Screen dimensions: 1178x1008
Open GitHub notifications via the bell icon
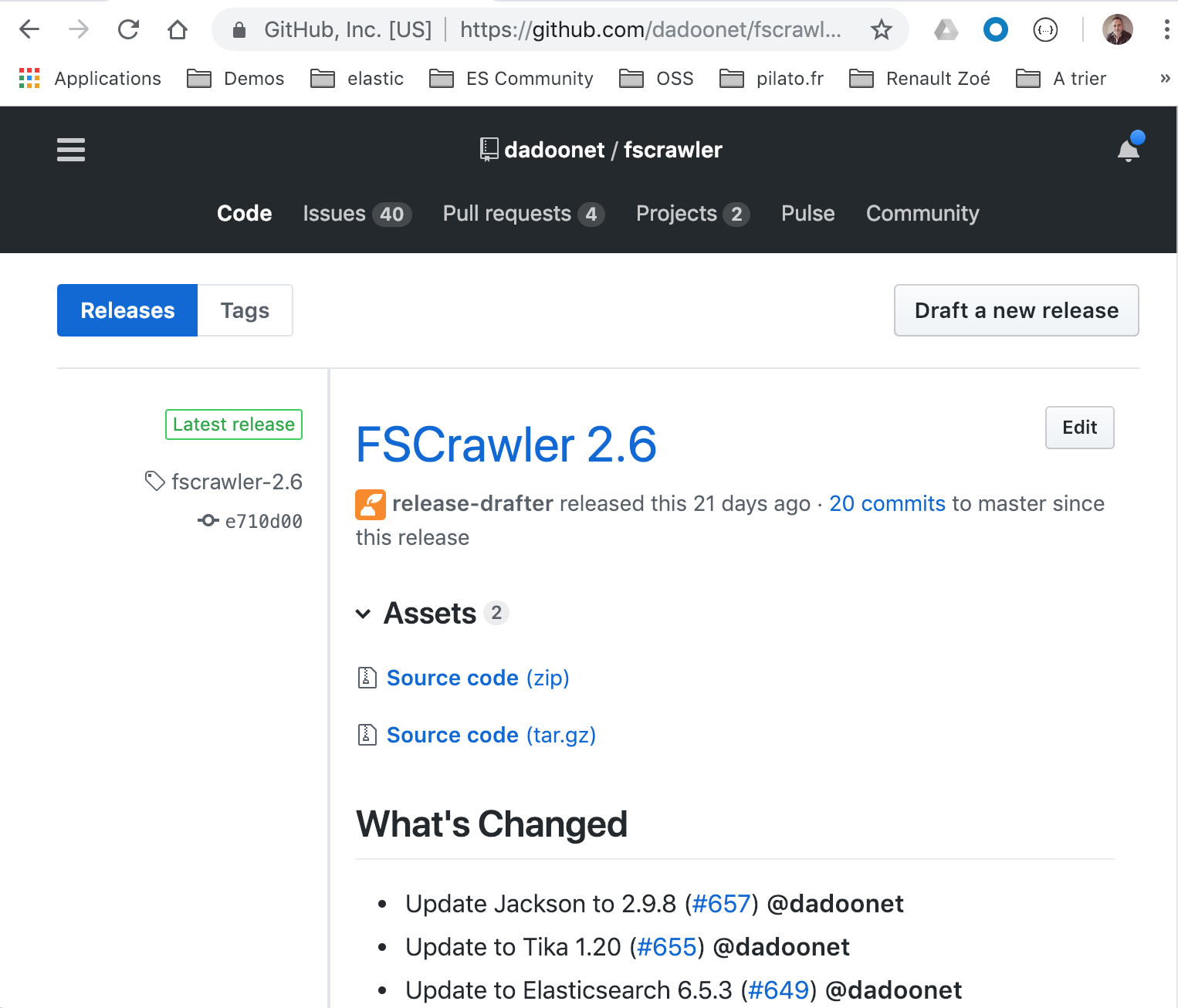[1128, 150]
